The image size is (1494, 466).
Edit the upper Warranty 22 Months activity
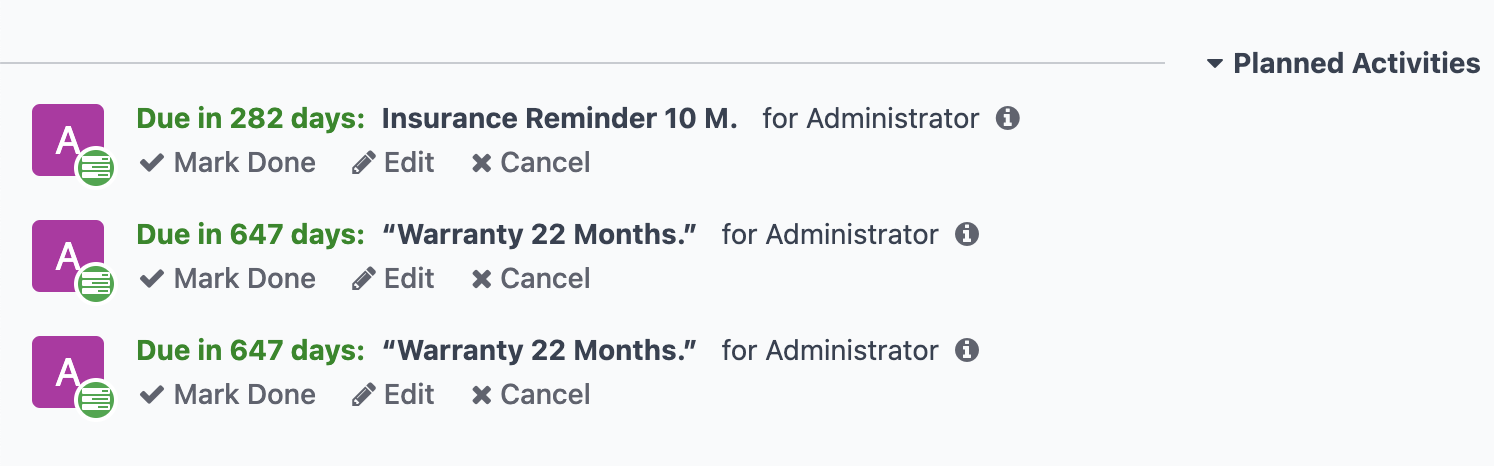click(x=393, y=279)
